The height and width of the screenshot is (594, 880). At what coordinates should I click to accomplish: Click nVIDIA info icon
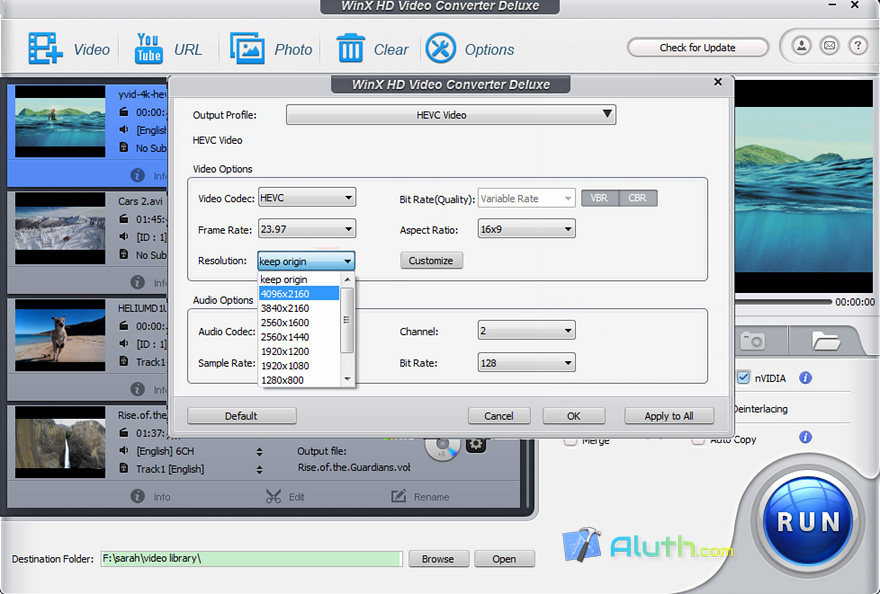tap(805, 378)
